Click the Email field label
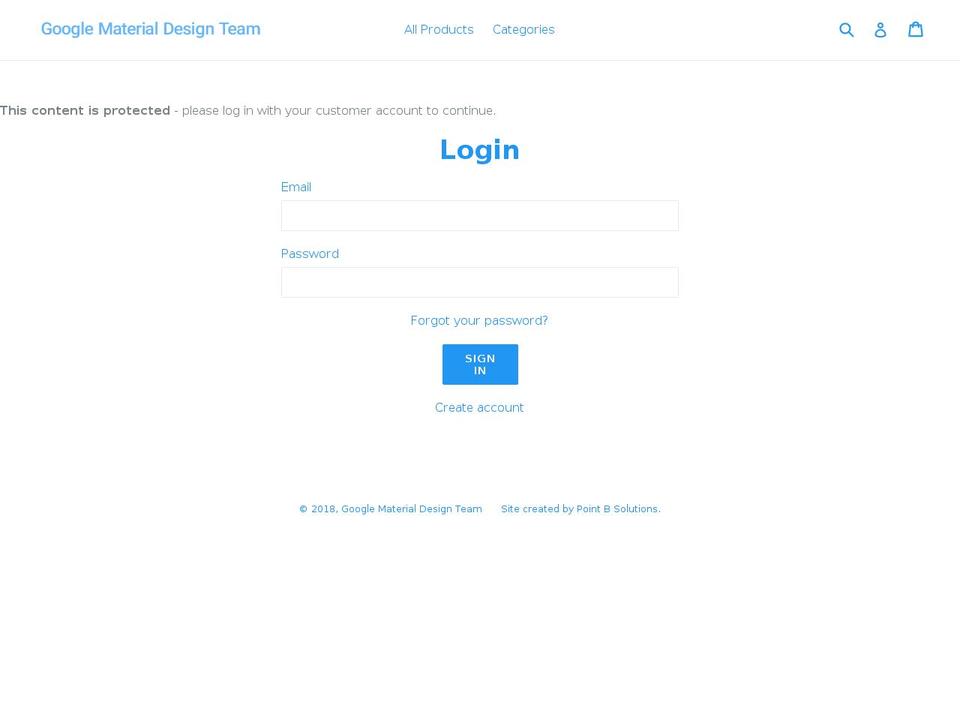 click(x=296, y=187)
